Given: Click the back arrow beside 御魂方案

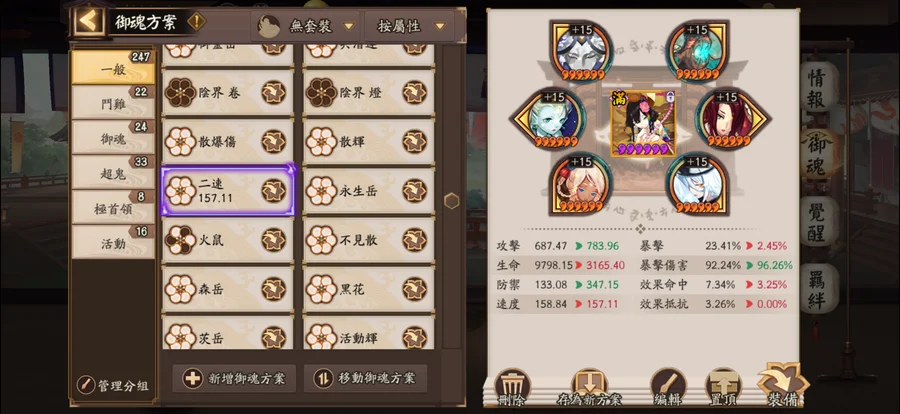Looking at the screenshot, I should pos(88,21).
